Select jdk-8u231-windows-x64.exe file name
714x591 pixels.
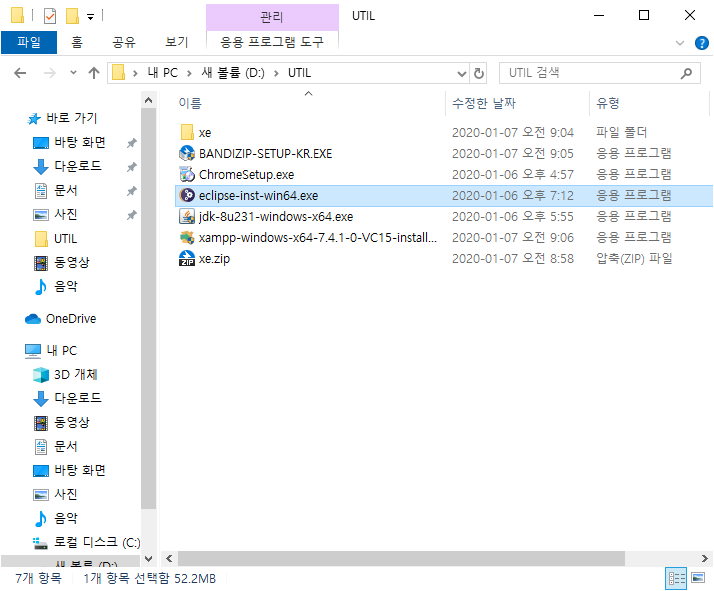(276, 217)
